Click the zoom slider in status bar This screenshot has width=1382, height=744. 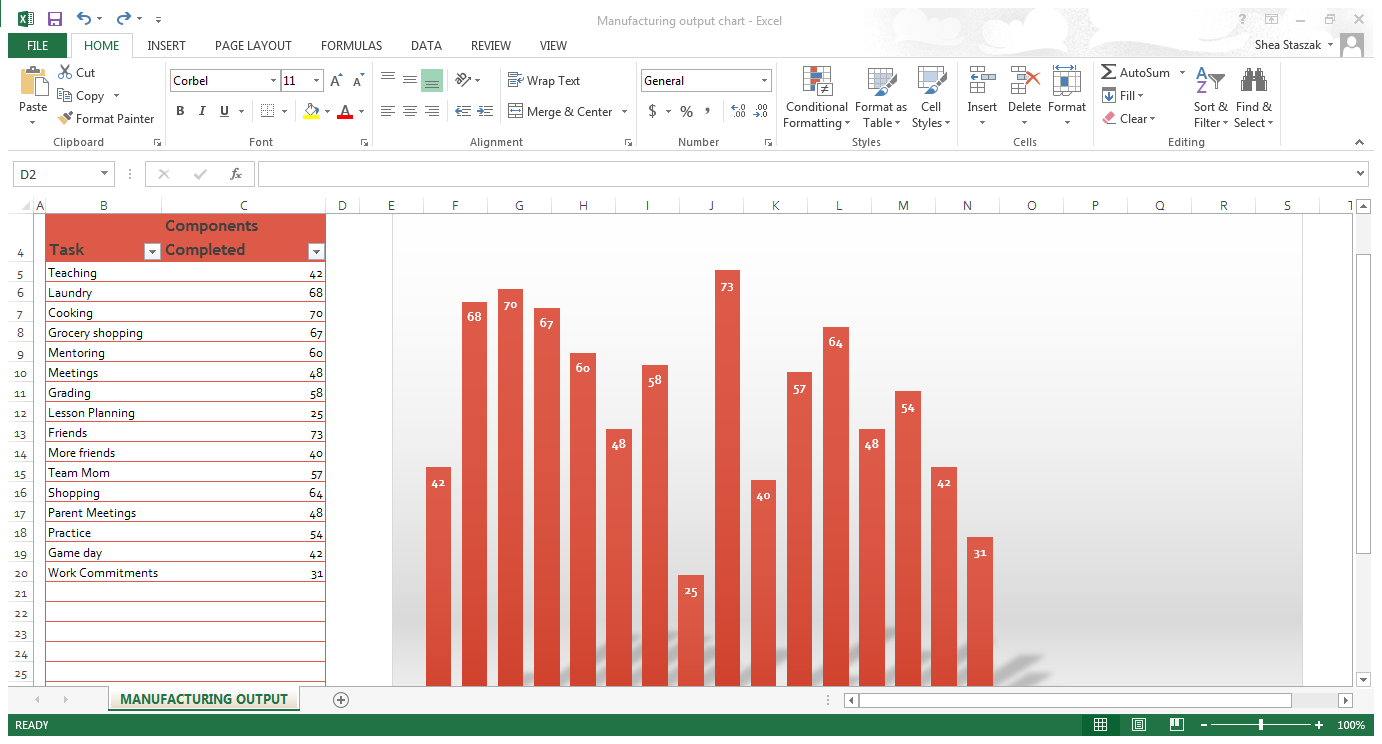1260,725
